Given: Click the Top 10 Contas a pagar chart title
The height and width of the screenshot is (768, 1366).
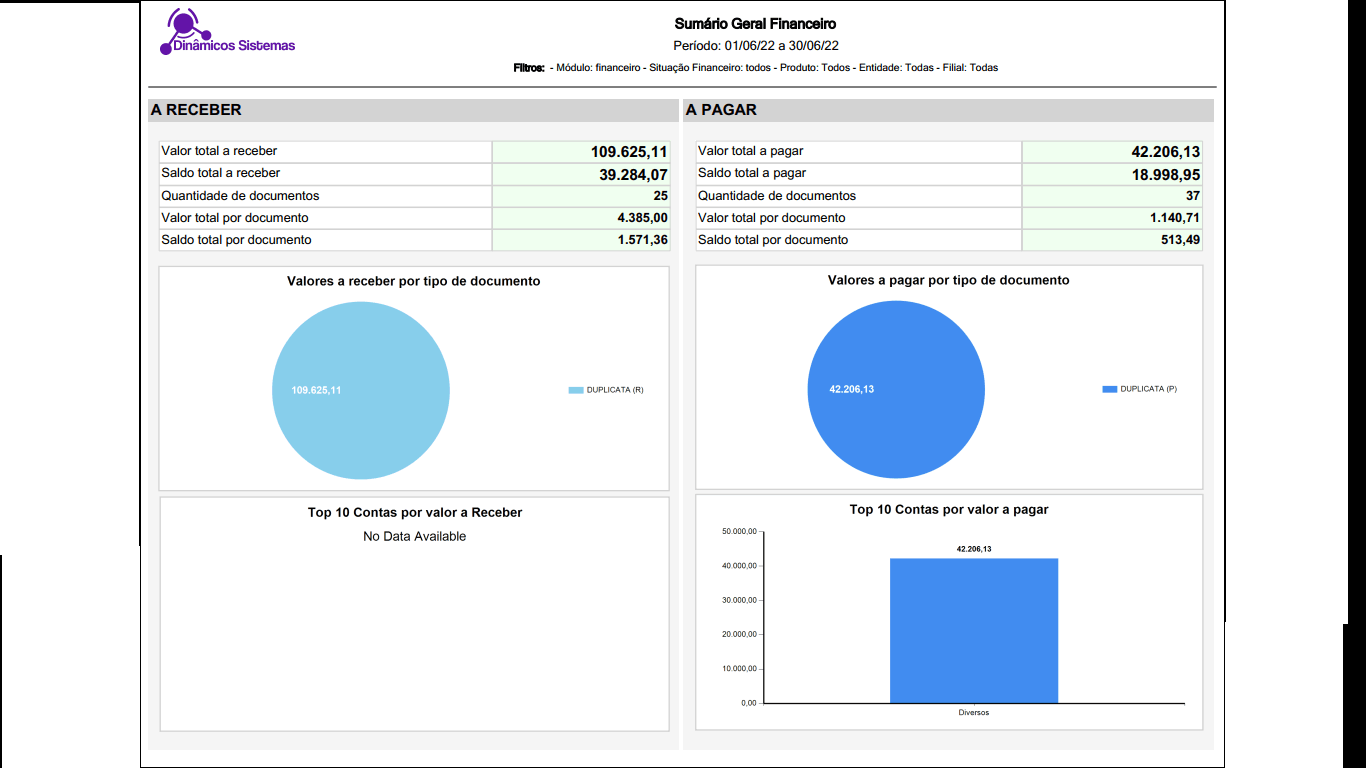Looking at the screenshot, I should (948, 510).
